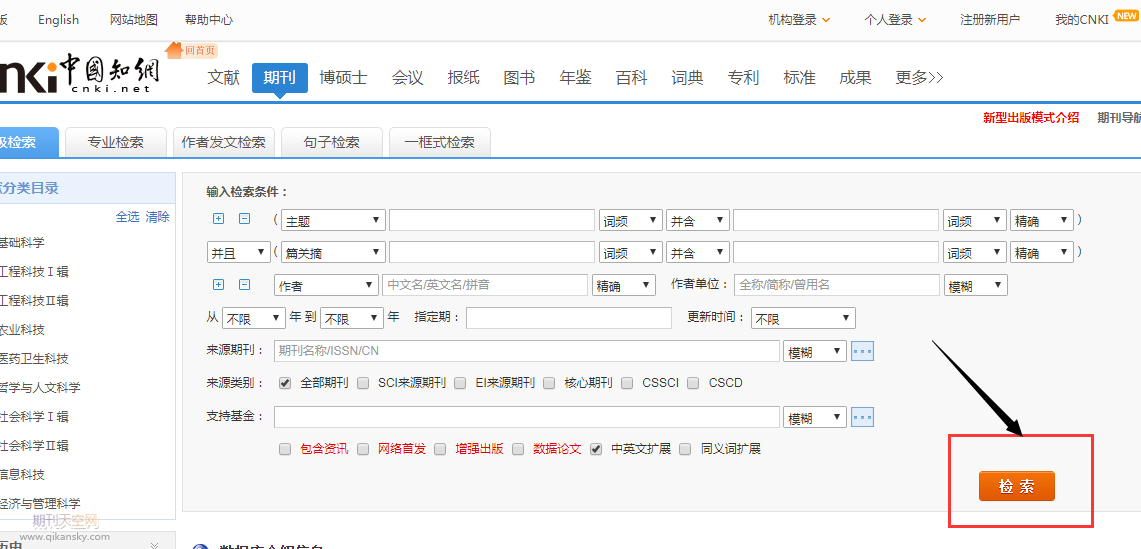Click the minus icon on the 主题 row

coord(244,219)
